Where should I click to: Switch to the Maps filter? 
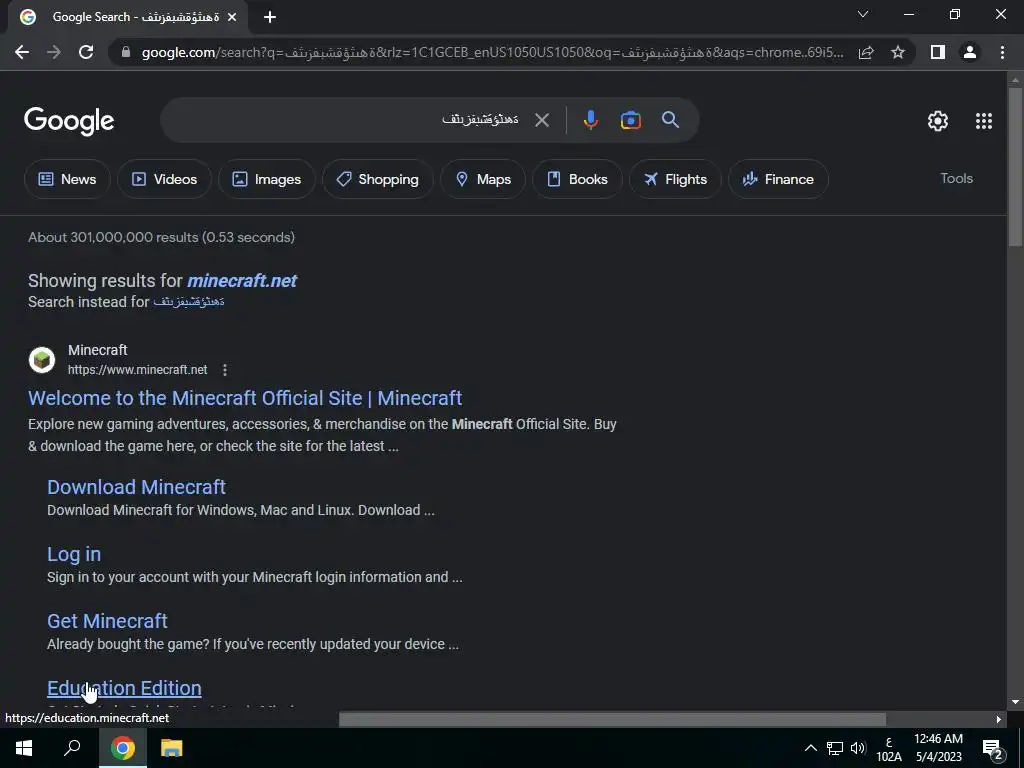483,179
